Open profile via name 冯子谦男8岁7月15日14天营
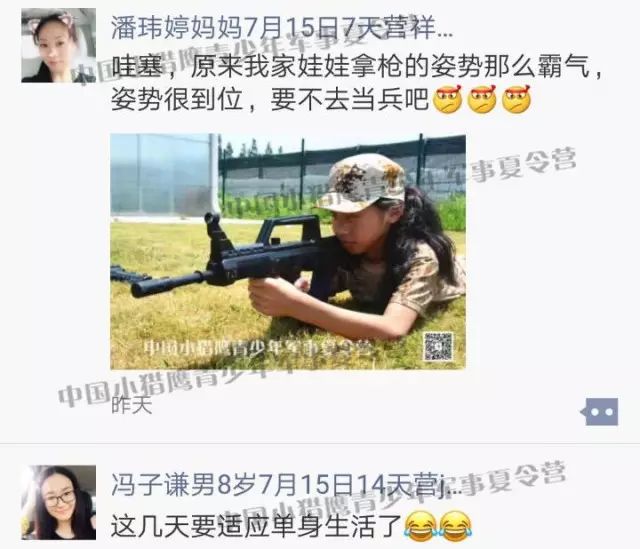This screenshot has width=640, height=549. pos(286,485)
